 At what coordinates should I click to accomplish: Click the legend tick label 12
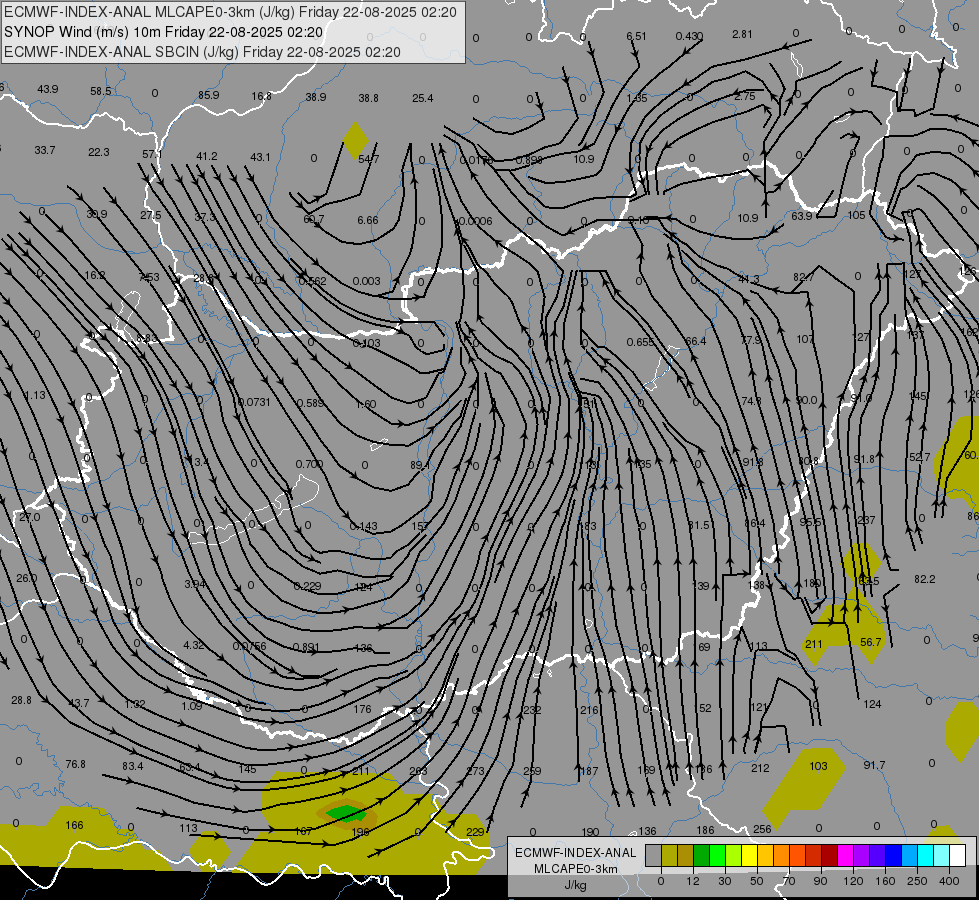coord(692,881)
